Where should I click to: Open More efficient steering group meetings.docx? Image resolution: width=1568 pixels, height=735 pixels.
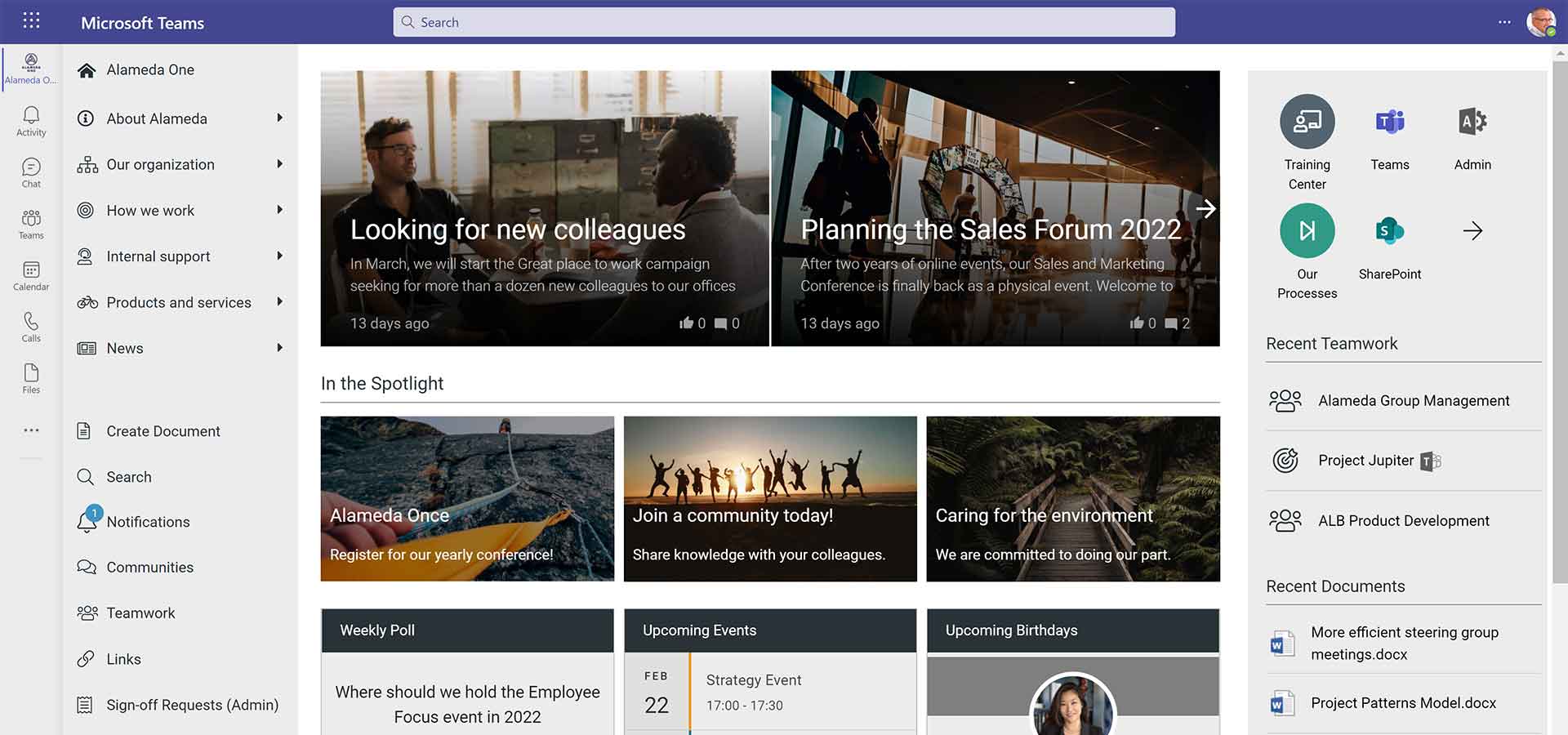coord(1403,644)
